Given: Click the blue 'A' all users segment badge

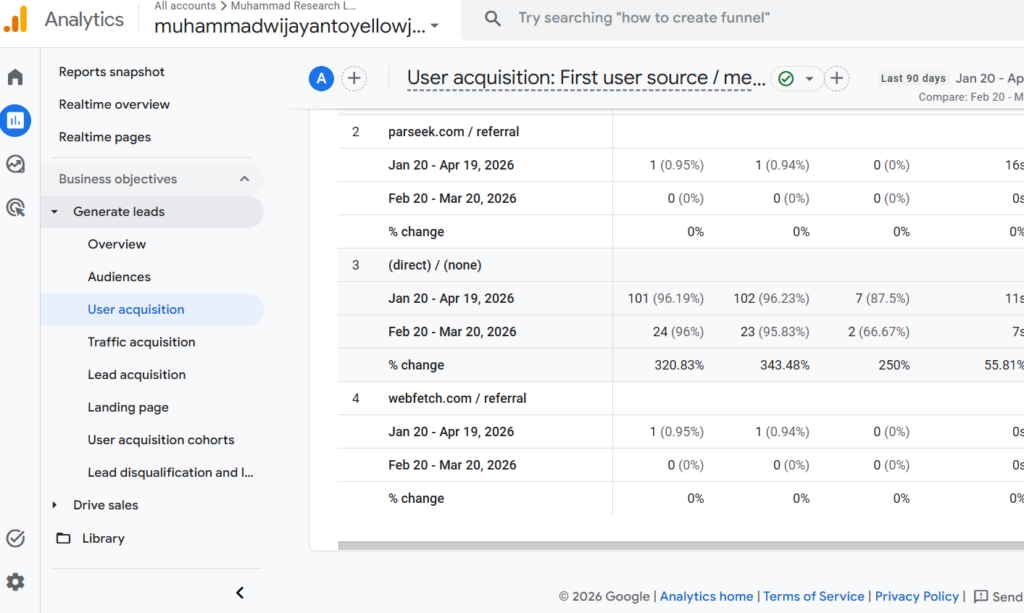Looking at the screenshot, I should tap(321, 78).
